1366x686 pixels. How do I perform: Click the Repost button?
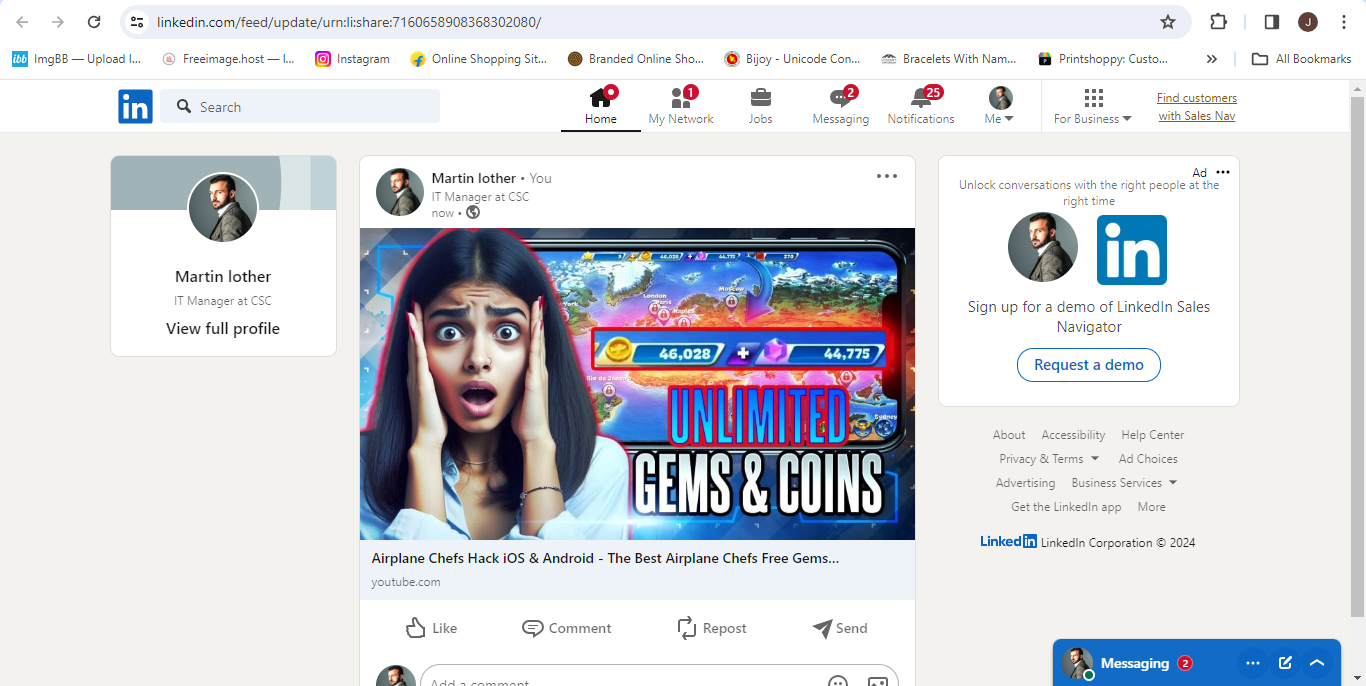coord(712,628)
